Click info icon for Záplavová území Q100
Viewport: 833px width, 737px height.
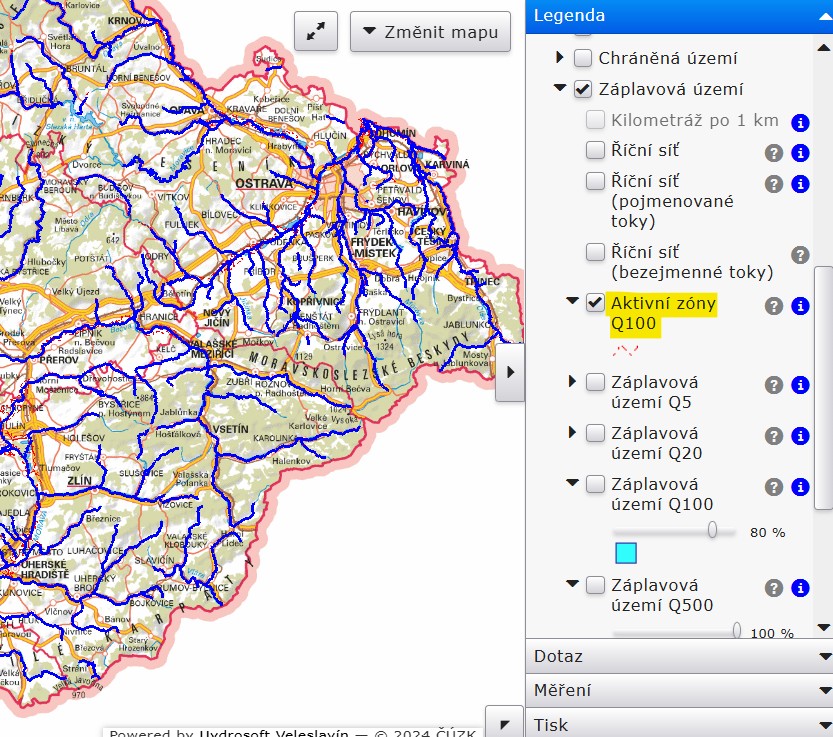tap(800, 487)
